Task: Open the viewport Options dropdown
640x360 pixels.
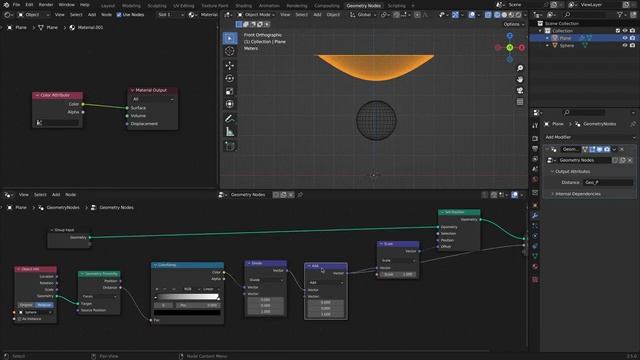Action: pyautogui.click(x=514, y=24)
